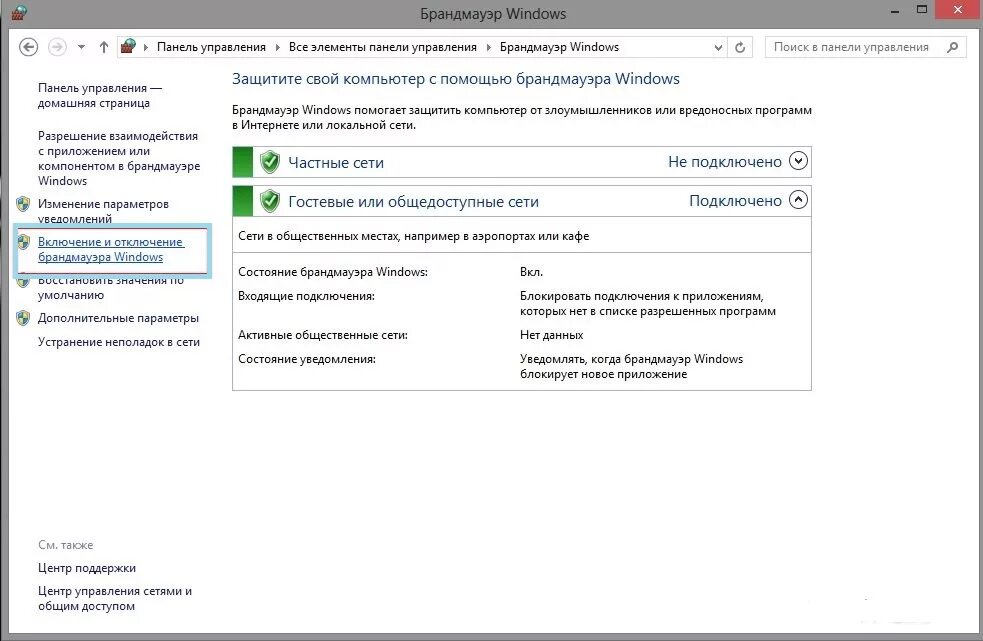Click the Не подключено status
Image resolution: width=983 pixels, height=641 pixels.
coord(725,162)
